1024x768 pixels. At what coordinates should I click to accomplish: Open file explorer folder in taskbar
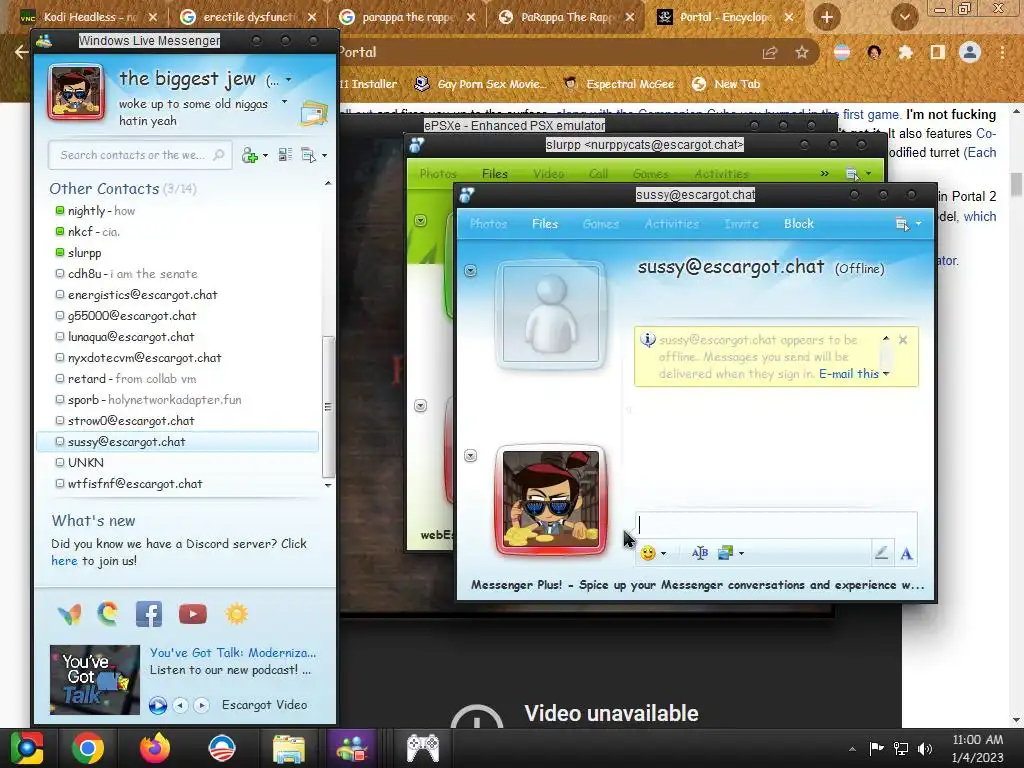click(x=289, y=749)
